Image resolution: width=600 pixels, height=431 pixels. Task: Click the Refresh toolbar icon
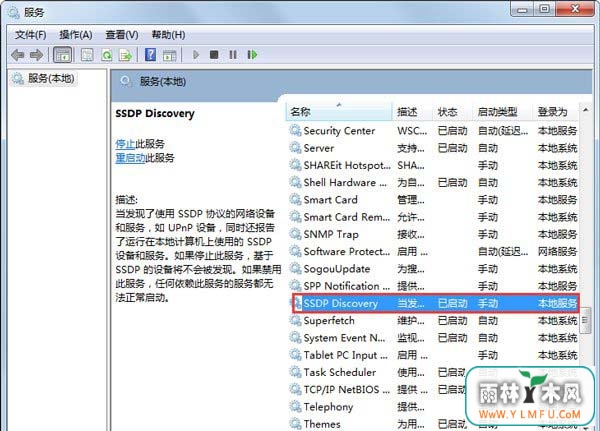point(107,55)
